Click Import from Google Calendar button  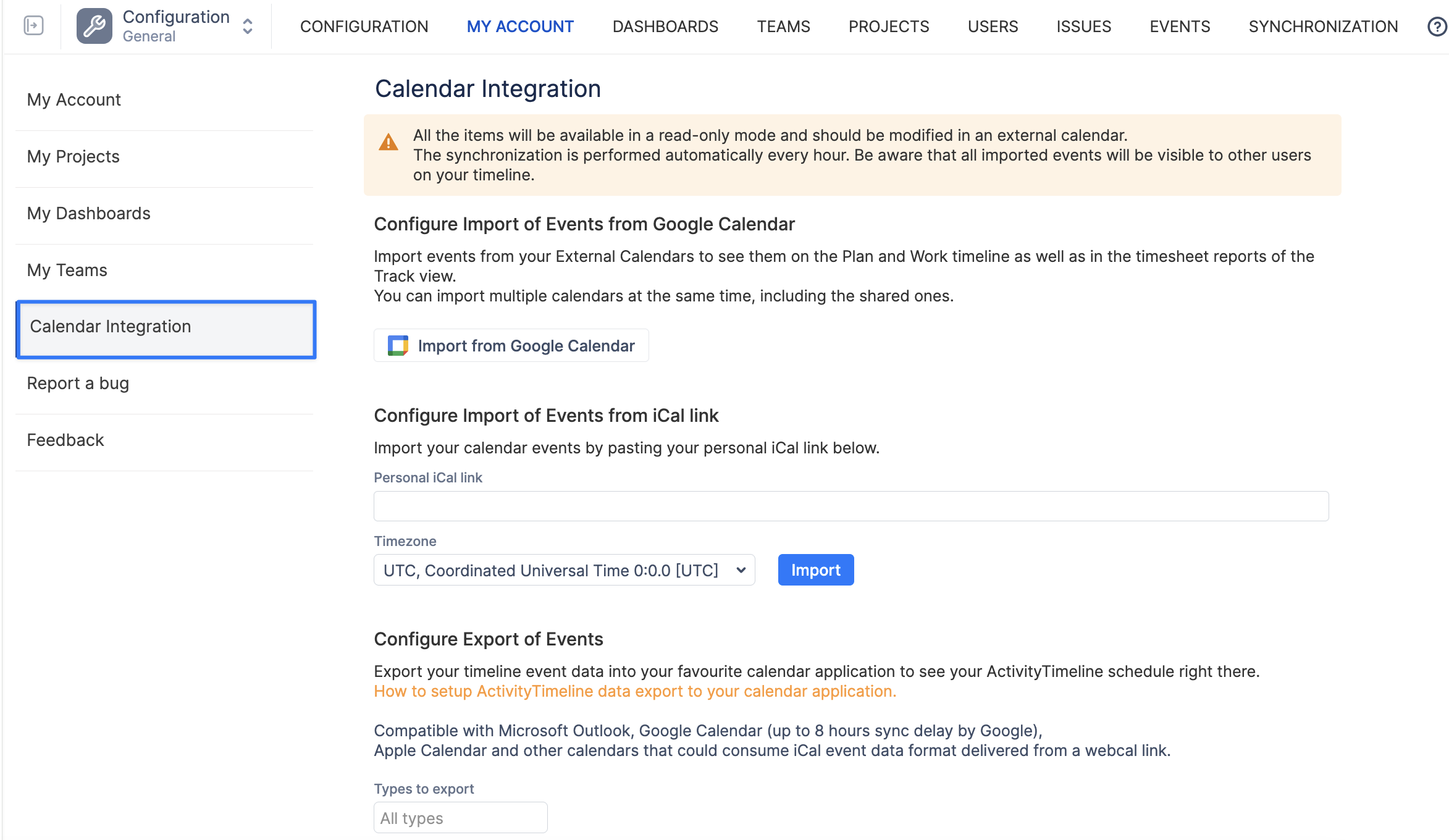coord(511,346)
